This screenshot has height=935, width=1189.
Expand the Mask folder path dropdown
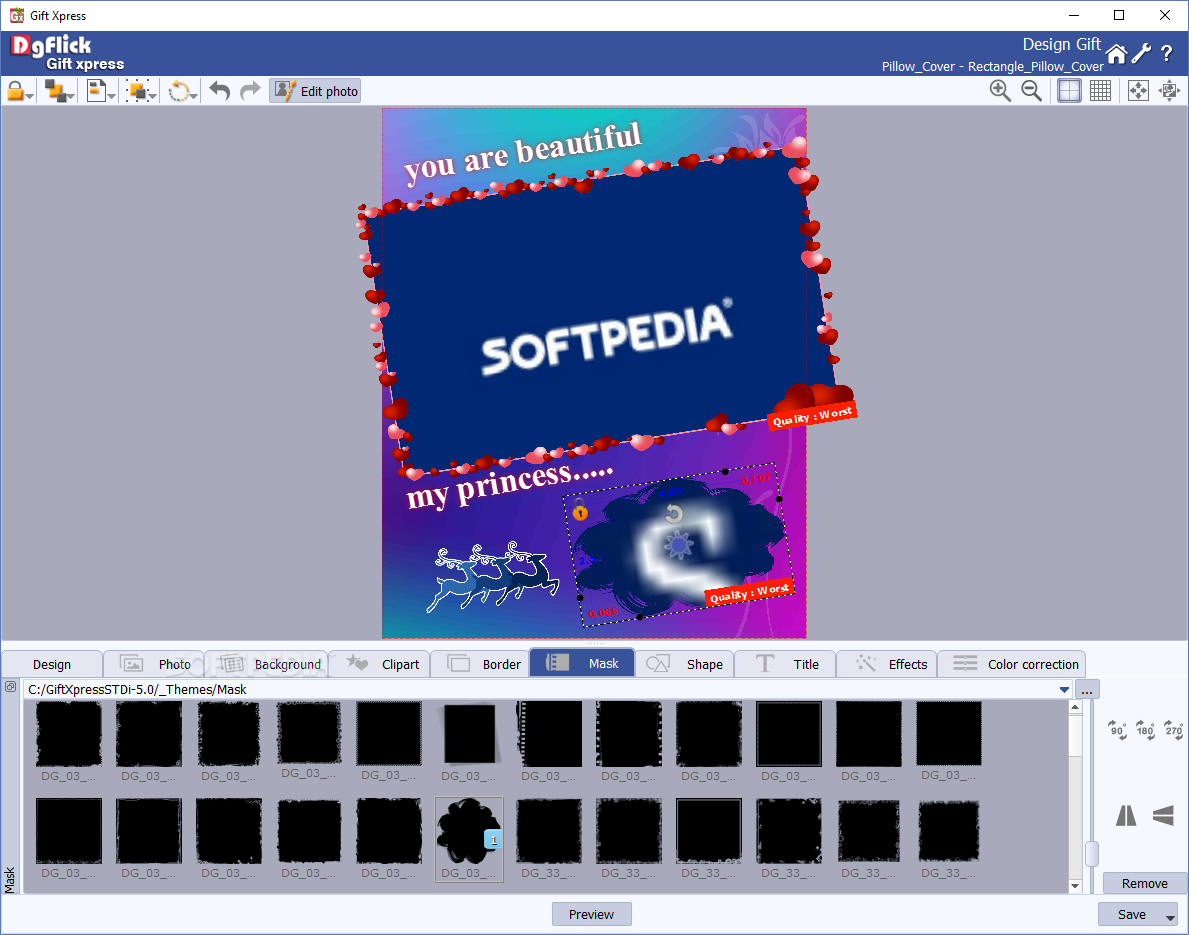(x=1064, y=689)
